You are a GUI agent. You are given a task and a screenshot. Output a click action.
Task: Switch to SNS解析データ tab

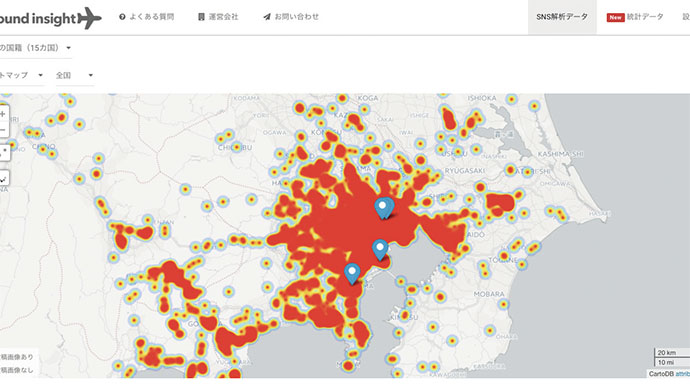tap(562, 17)
